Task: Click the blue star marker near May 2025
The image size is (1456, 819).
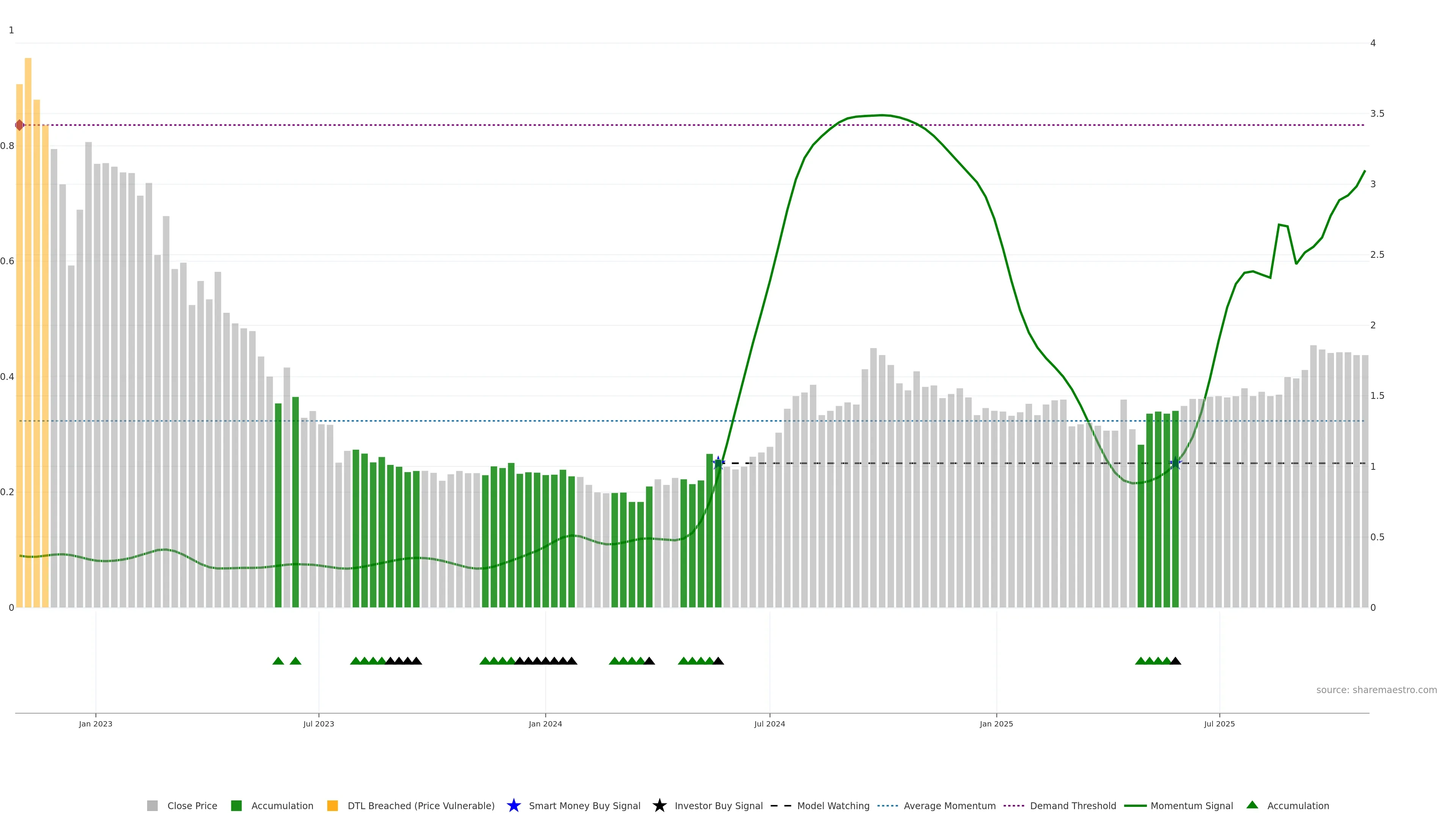Action: click(x=1176, y=463)
